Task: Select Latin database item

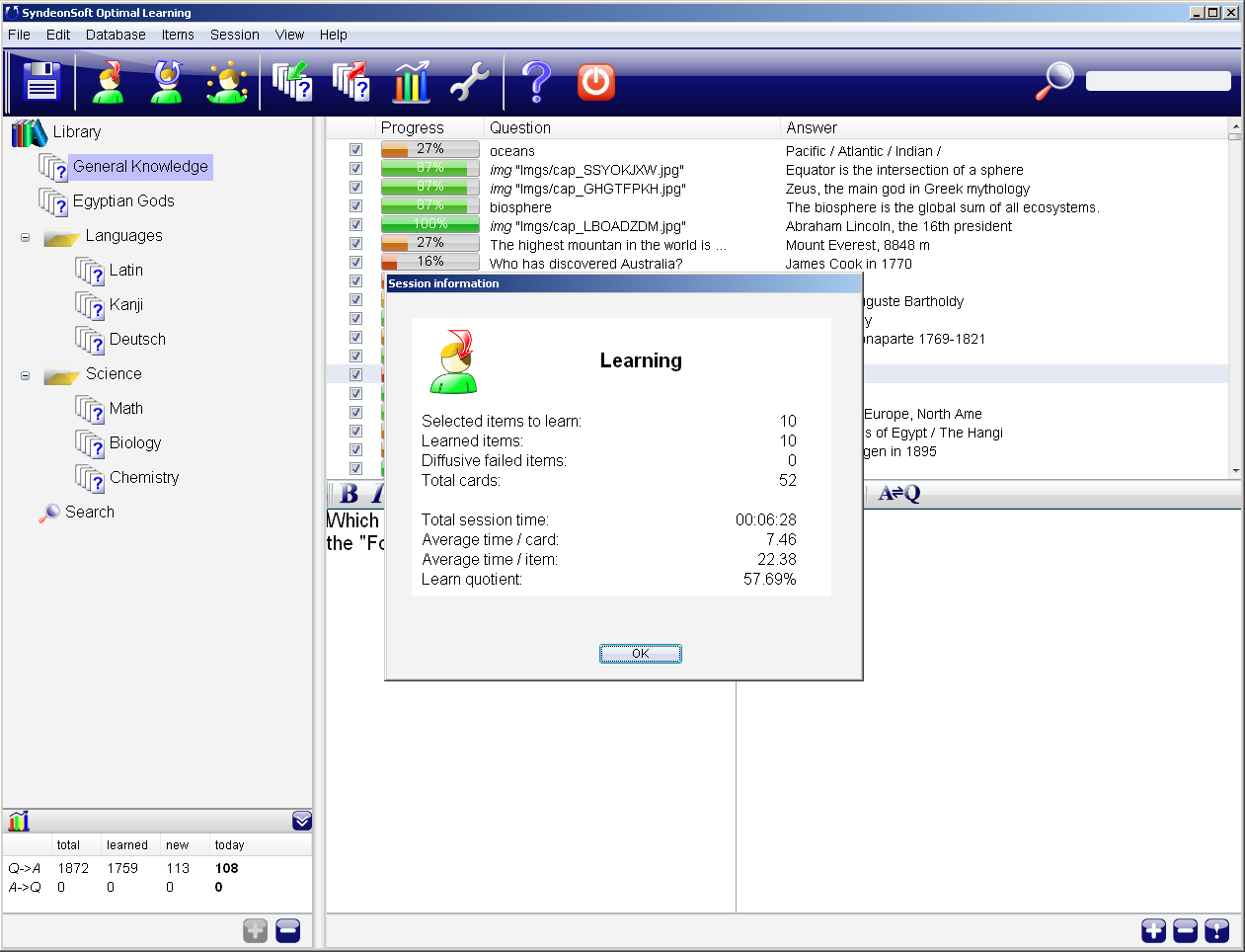Action: 125,271
